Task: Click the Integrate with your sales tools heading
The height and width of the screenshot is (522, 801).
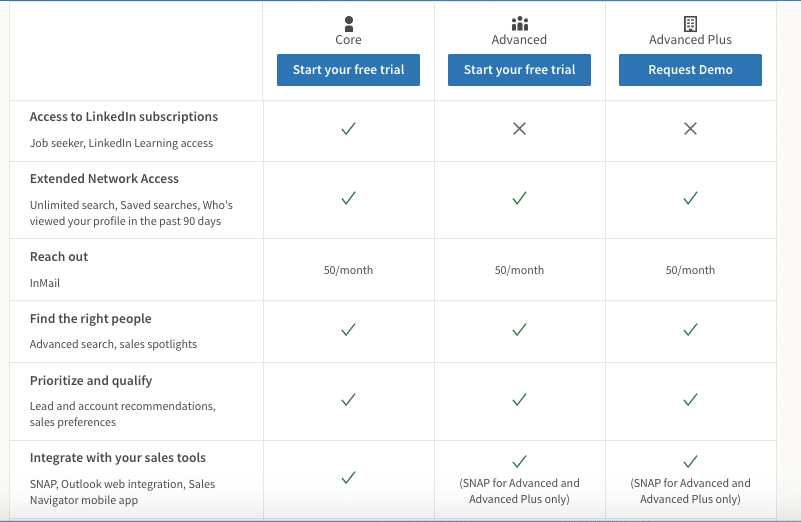Action: [x=117, y=458]
